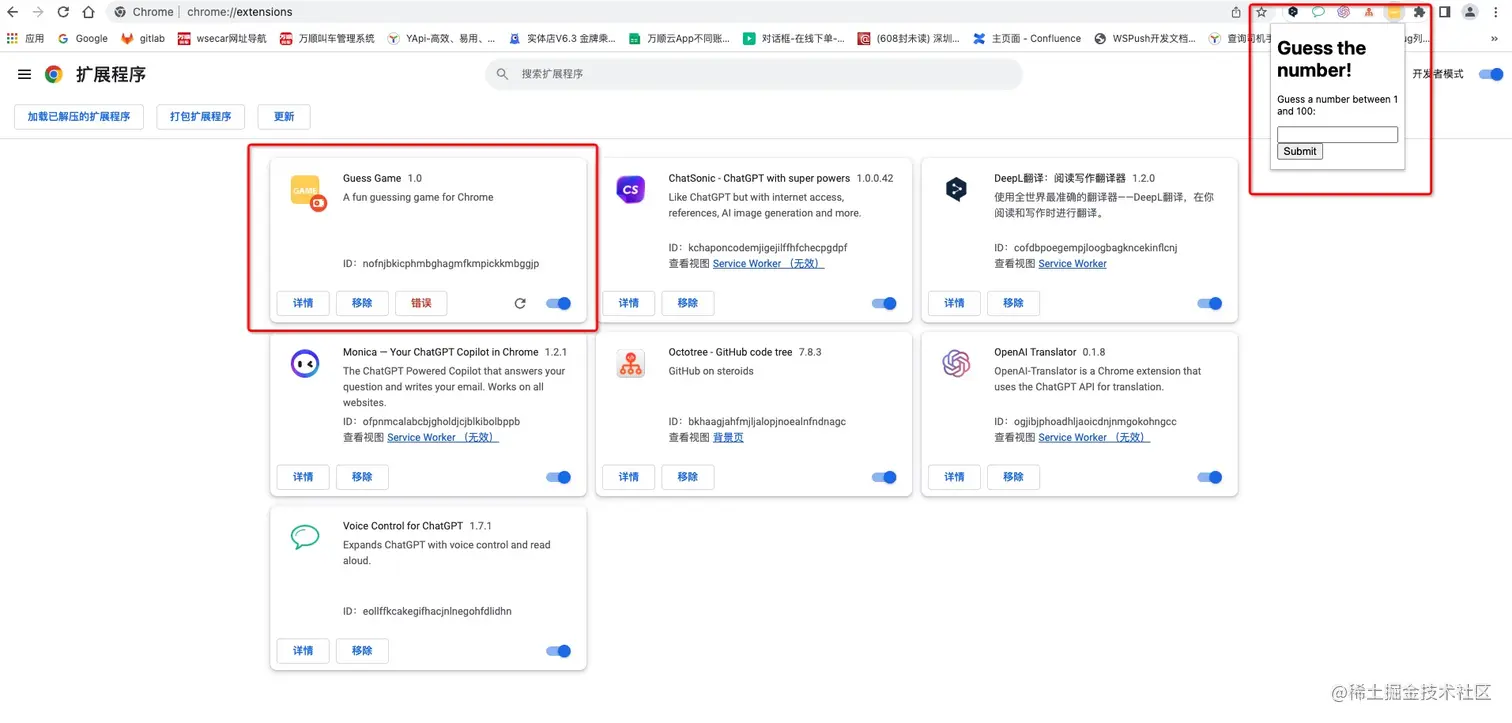The width and height of the screenshot is (1512, 723).
Task: Reload the current Chrome page
Action: coord(63,12)
